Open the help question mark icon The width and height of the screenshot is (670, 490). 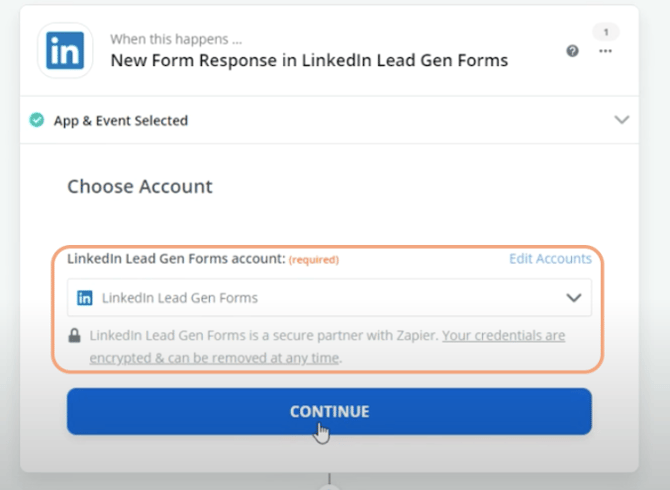pyautogui.click(x=572, y=51)
